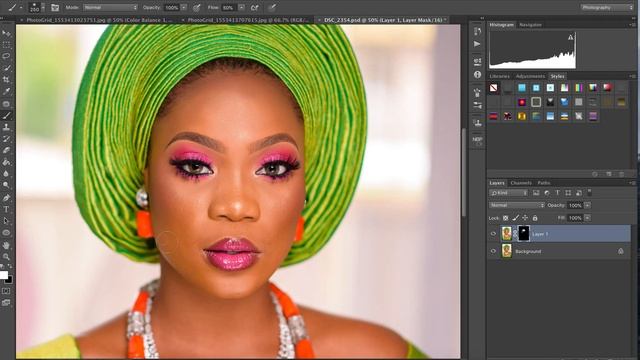Screen dimensions: 640x360
Task: Select the Background layer thumbnail
Action: coord(507,251)
